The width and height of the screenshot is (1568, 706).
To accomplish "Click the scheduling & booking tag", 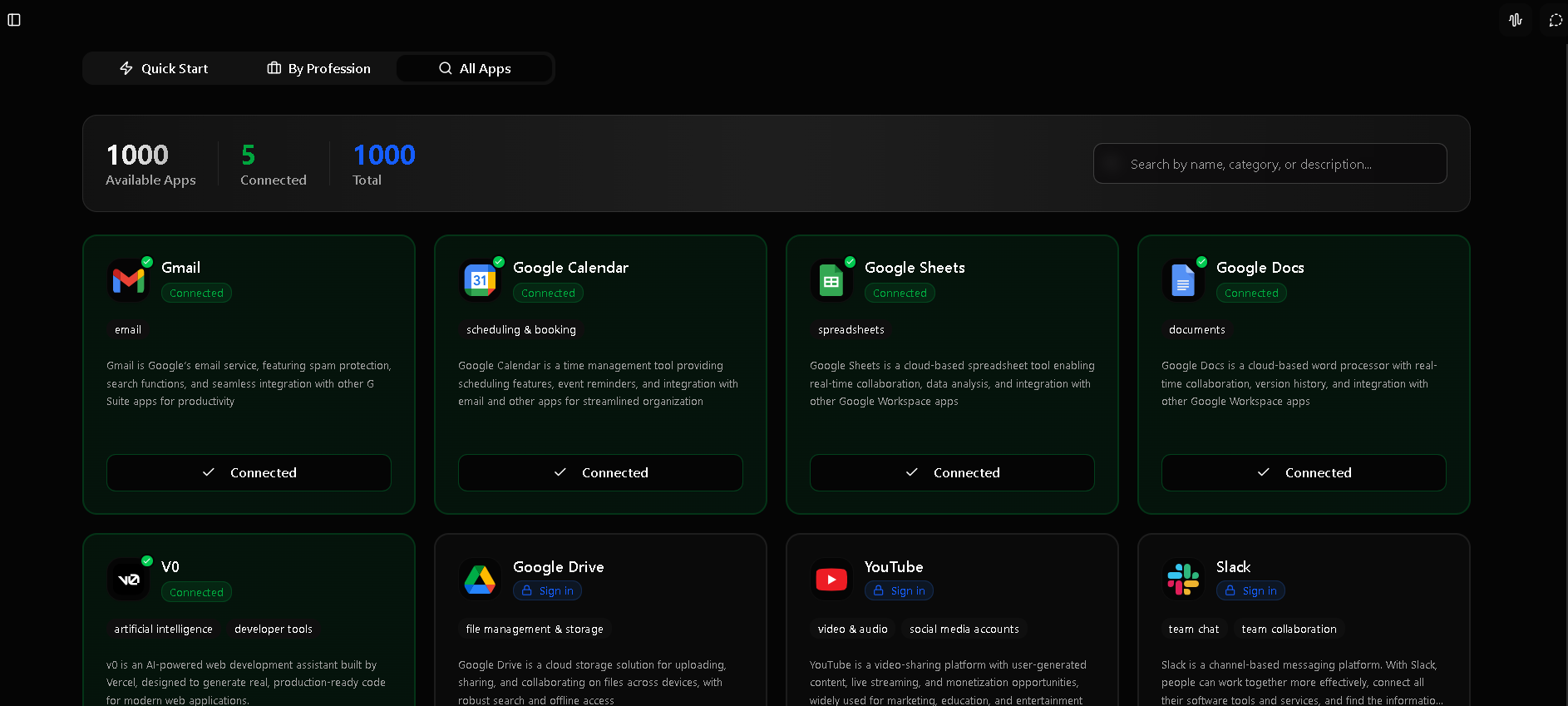I will tap(521, 330).
